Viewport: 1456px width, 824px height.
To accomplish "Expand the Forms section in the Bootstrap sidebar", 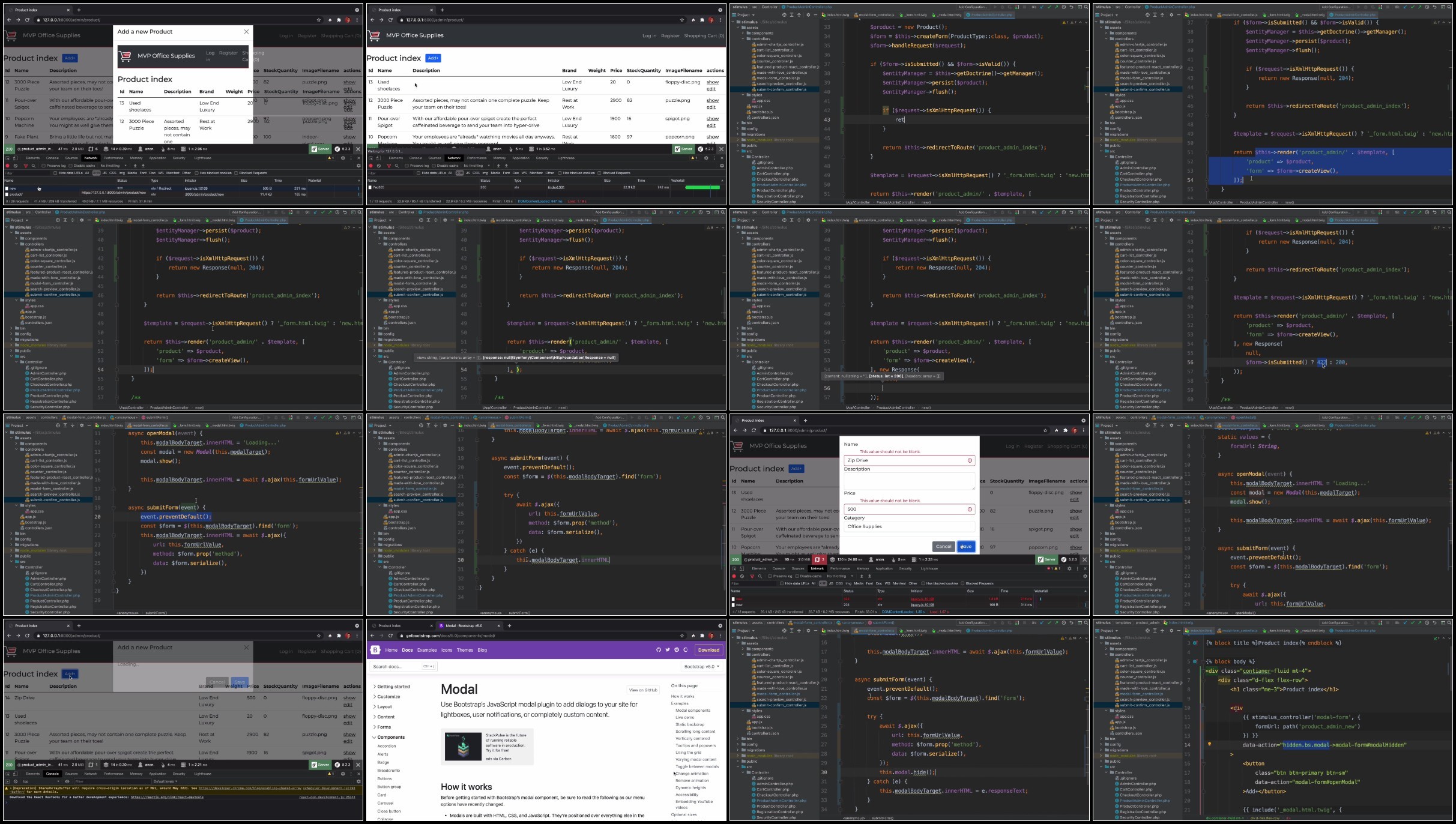I will (x=382, y=727).
